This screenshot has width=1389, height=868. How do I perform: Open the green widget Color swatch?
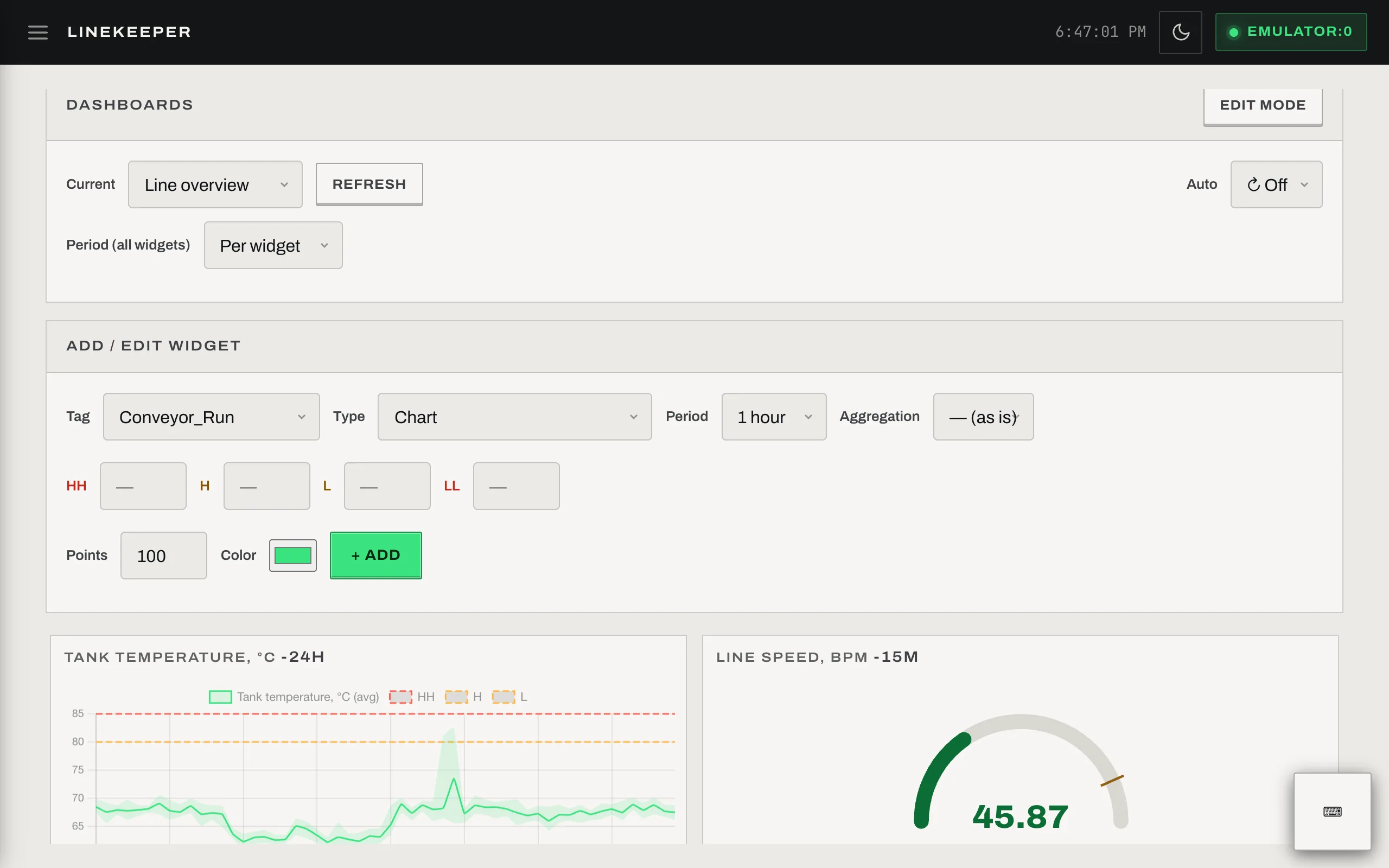click(x=293, y=555)
